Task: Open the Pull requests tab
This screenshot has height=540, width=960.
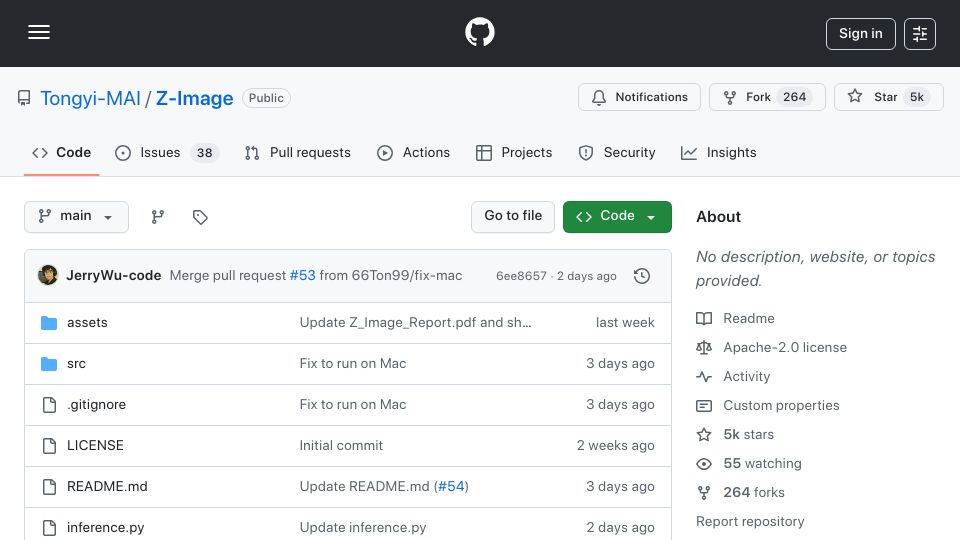Action: 298,152
